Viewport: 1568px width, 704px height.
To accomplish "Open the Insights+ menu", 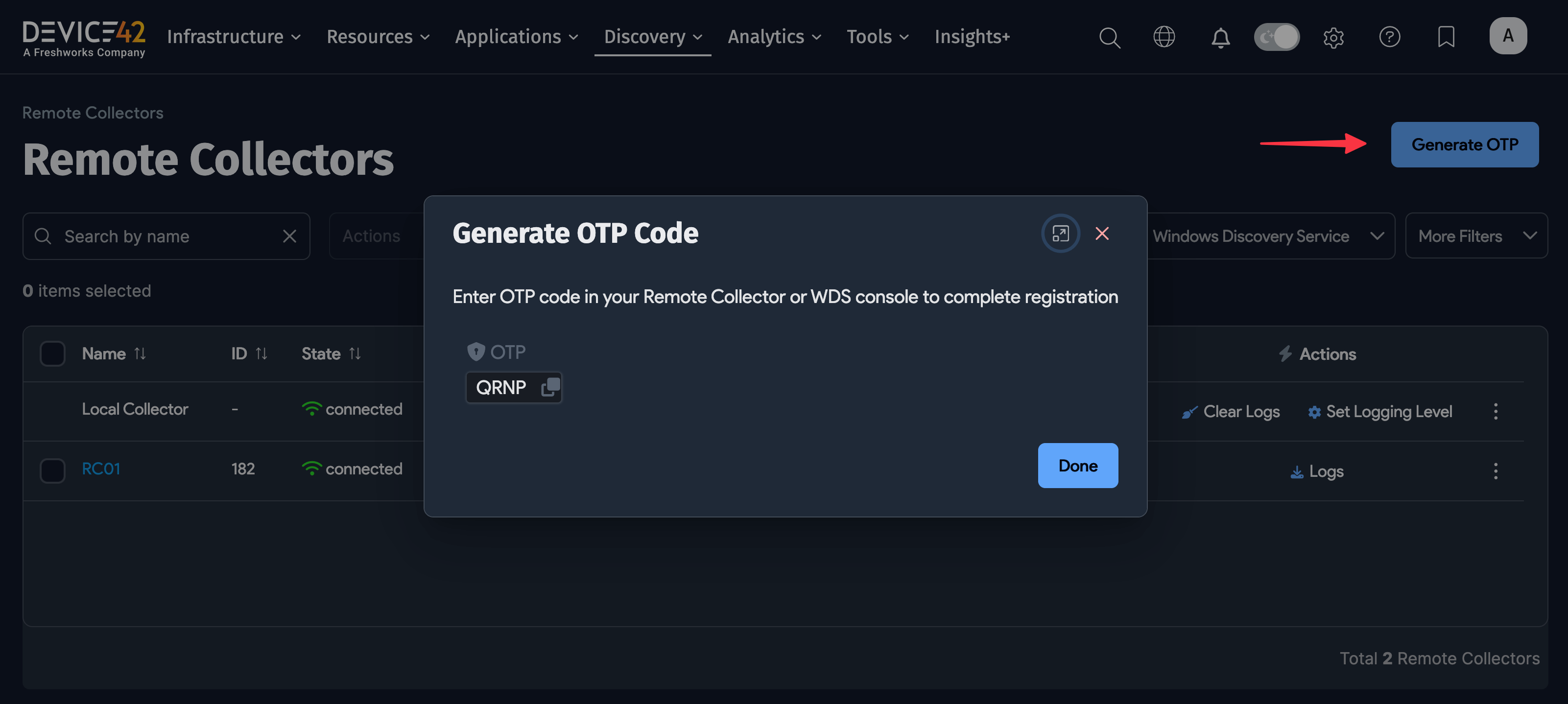I will (x=972, y=37).
